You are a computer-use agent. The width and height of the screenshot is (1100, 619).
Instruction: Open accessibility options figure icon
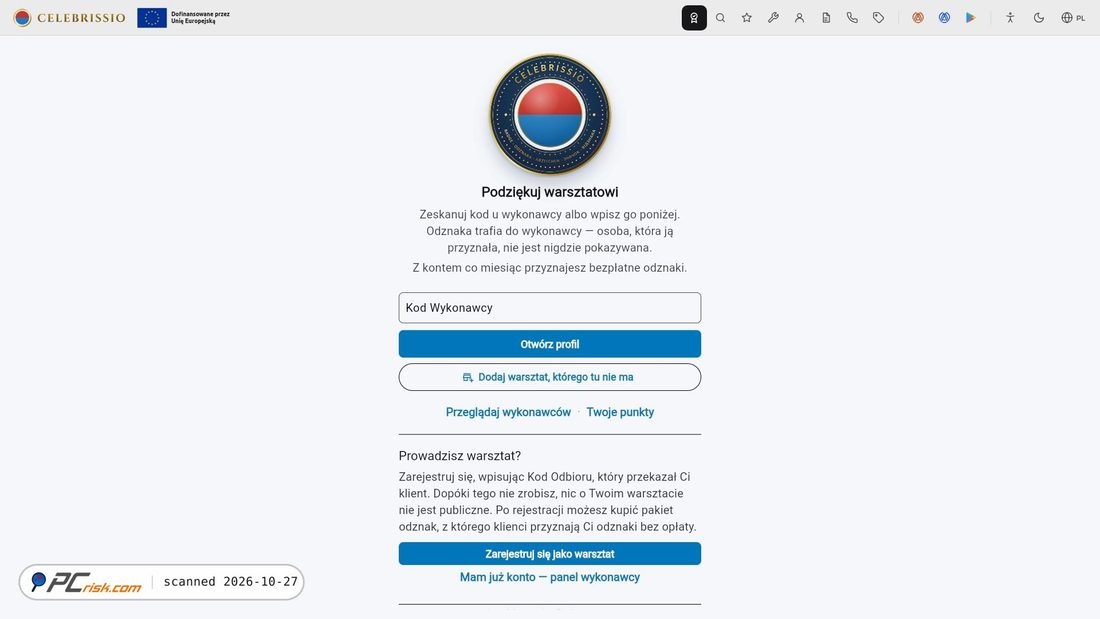point(1010,18)
